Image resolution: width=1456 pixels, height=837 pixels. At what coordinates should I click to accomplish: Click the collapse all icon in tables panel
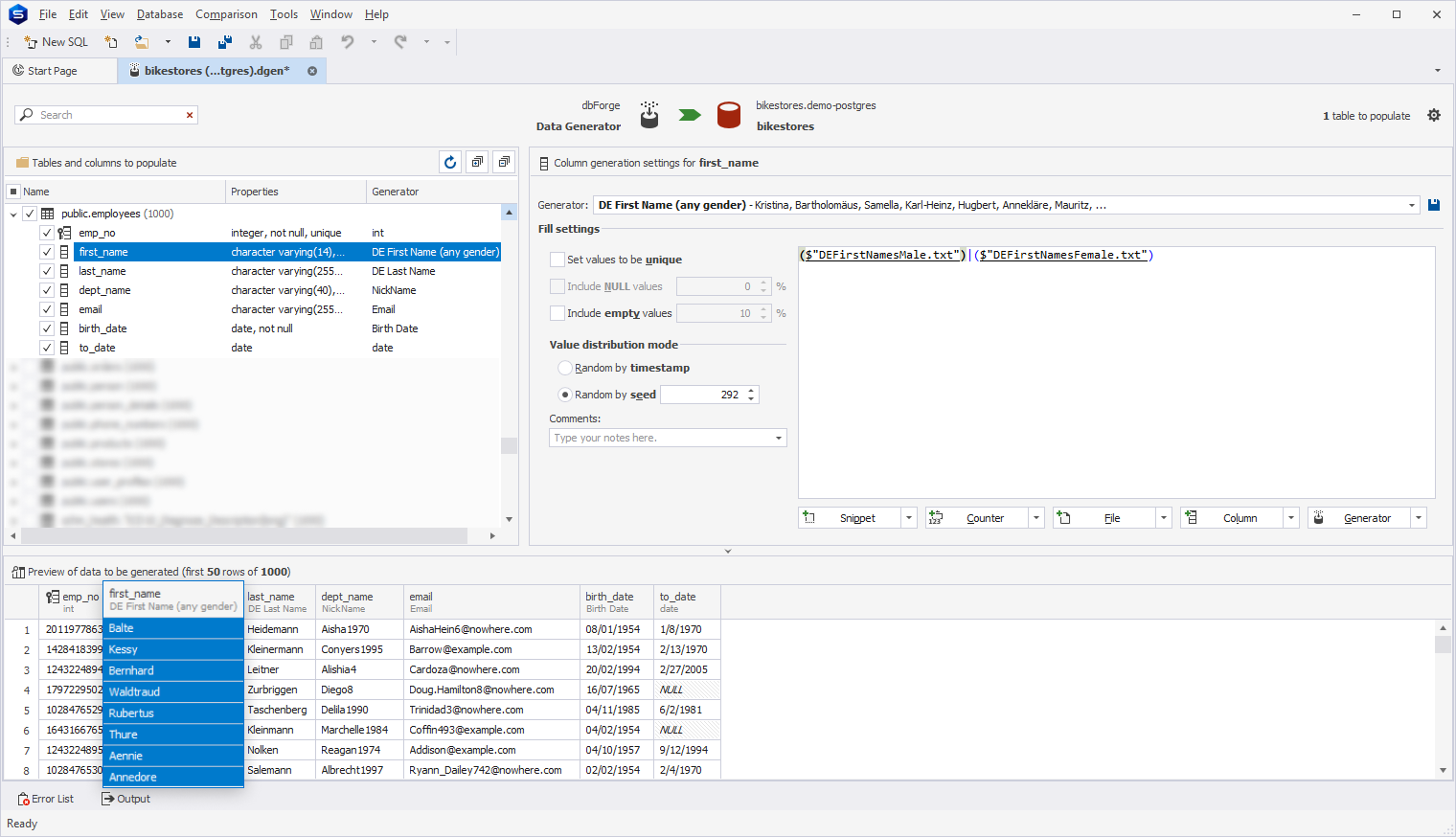tap(504, 162)
